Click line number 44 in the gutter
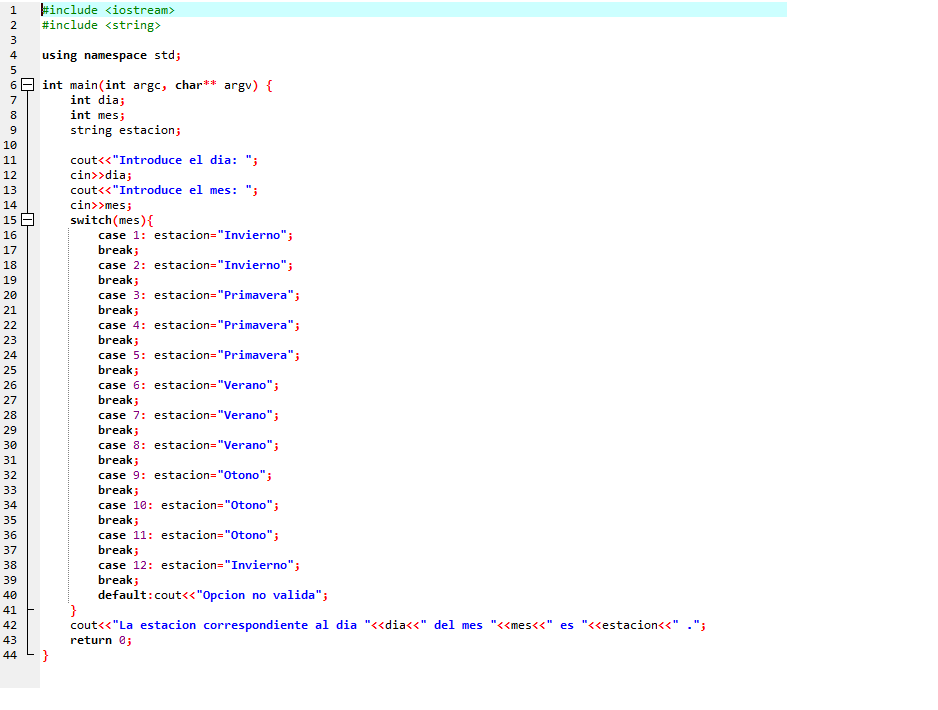The width and height of the screenshot is (938, 710). [10, 655]
